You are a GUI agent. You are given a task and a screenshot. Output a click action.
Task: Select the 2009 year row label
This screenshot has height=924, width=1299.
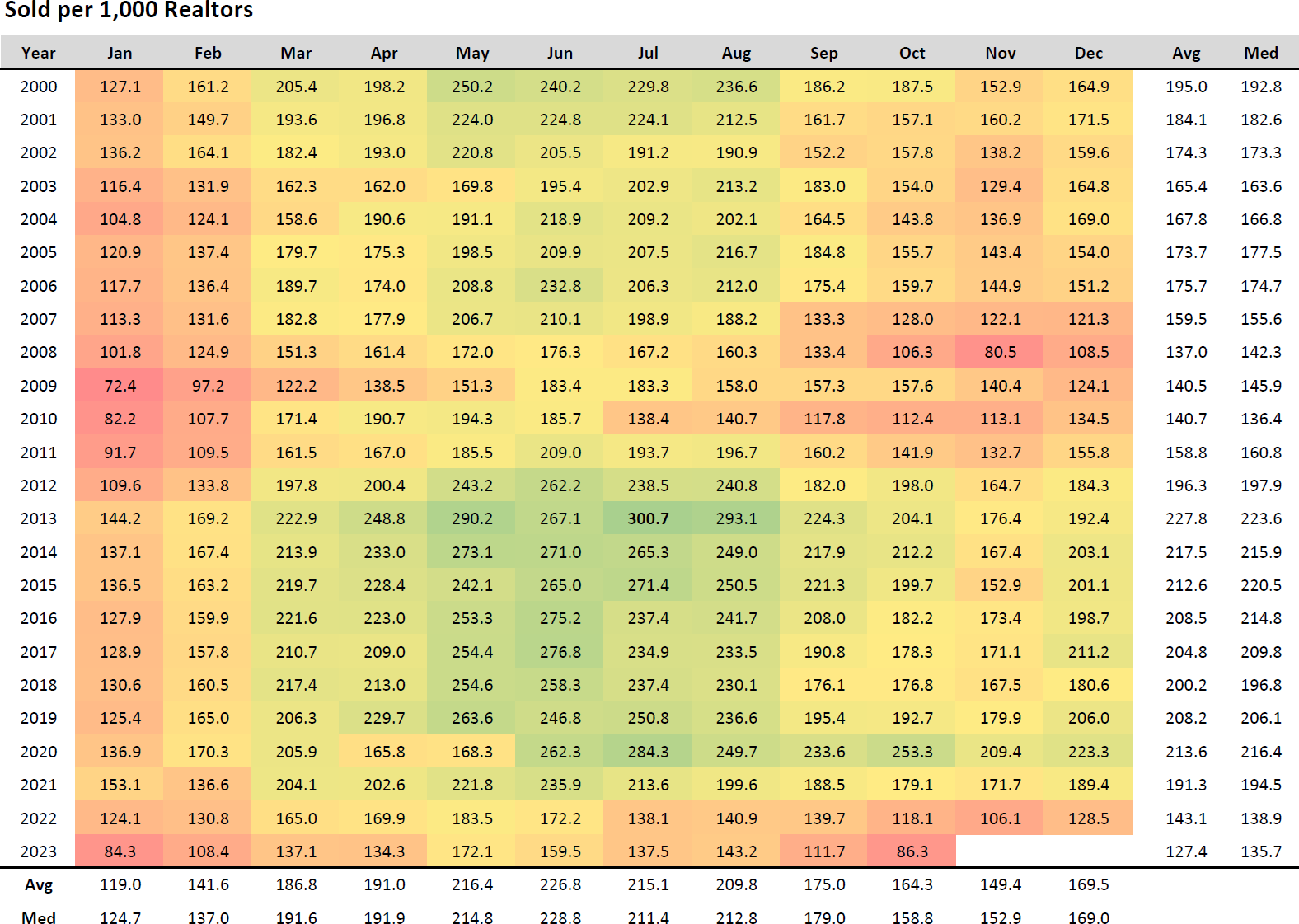(39, 386)
